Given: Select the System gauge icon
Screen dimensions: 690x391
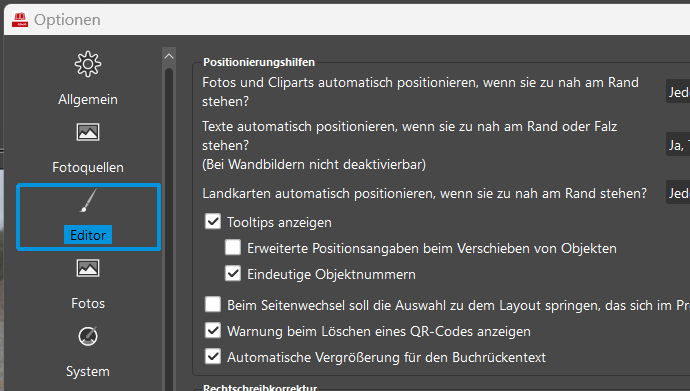Looking at the screenshot, I should (88, 336).
